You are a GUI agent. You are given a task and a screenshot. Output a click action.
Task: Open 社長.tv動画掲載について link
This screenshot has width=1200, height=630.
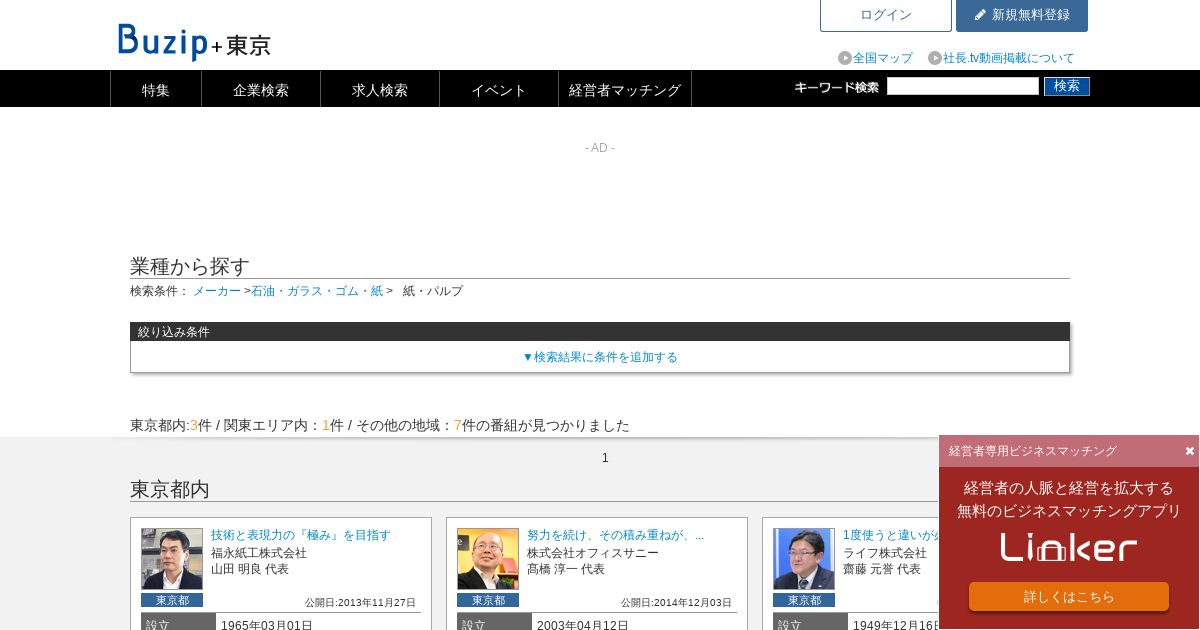[1009, 58]
